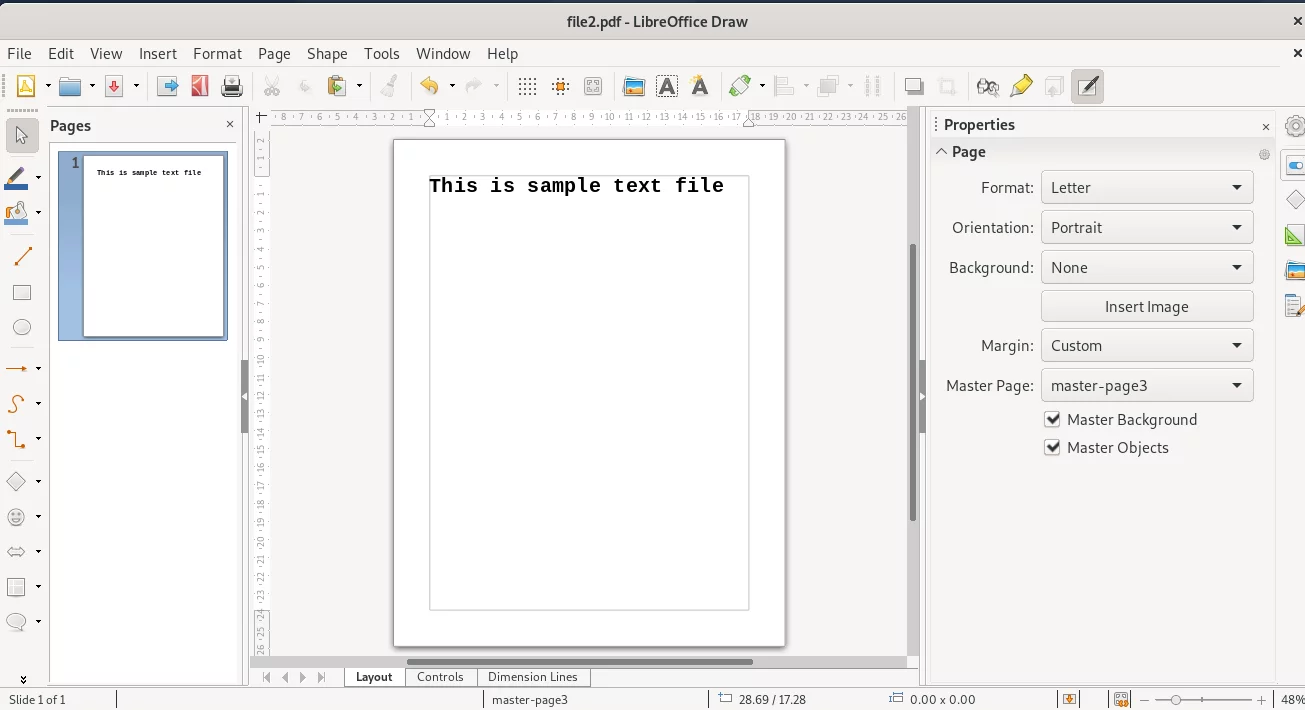Select the Ellipse tool
Screen dimensions: 1305x710
coord(22,327)
